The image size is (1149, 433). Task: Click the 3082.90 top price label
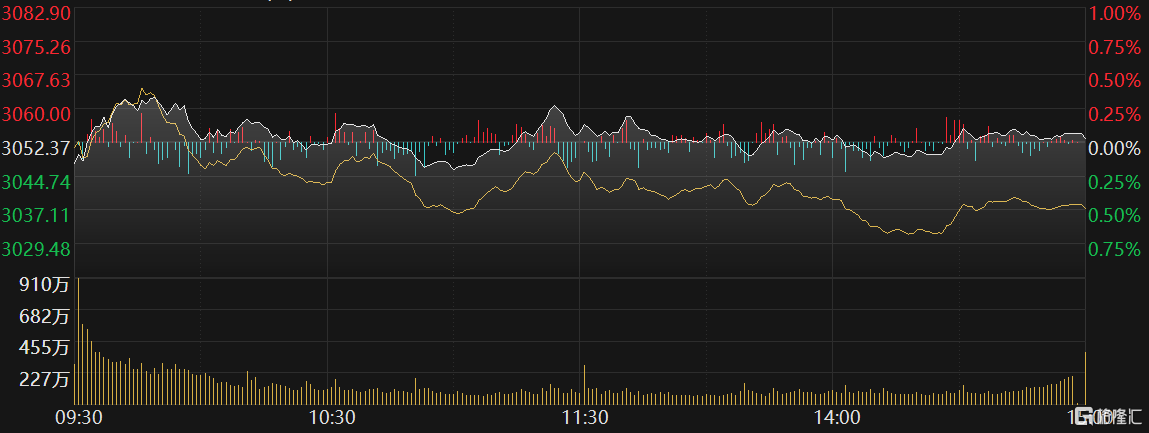pos(36,13)
